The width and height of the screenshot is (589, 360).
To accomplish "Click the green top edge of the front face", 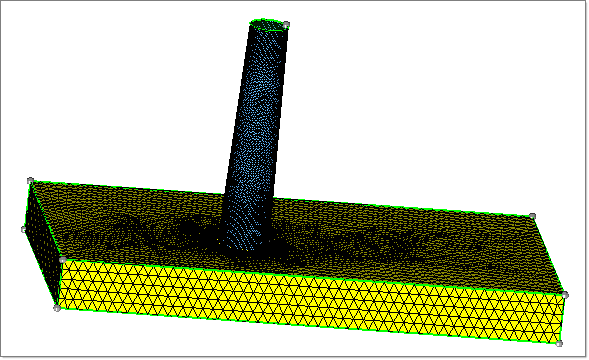I will point(314,277).
